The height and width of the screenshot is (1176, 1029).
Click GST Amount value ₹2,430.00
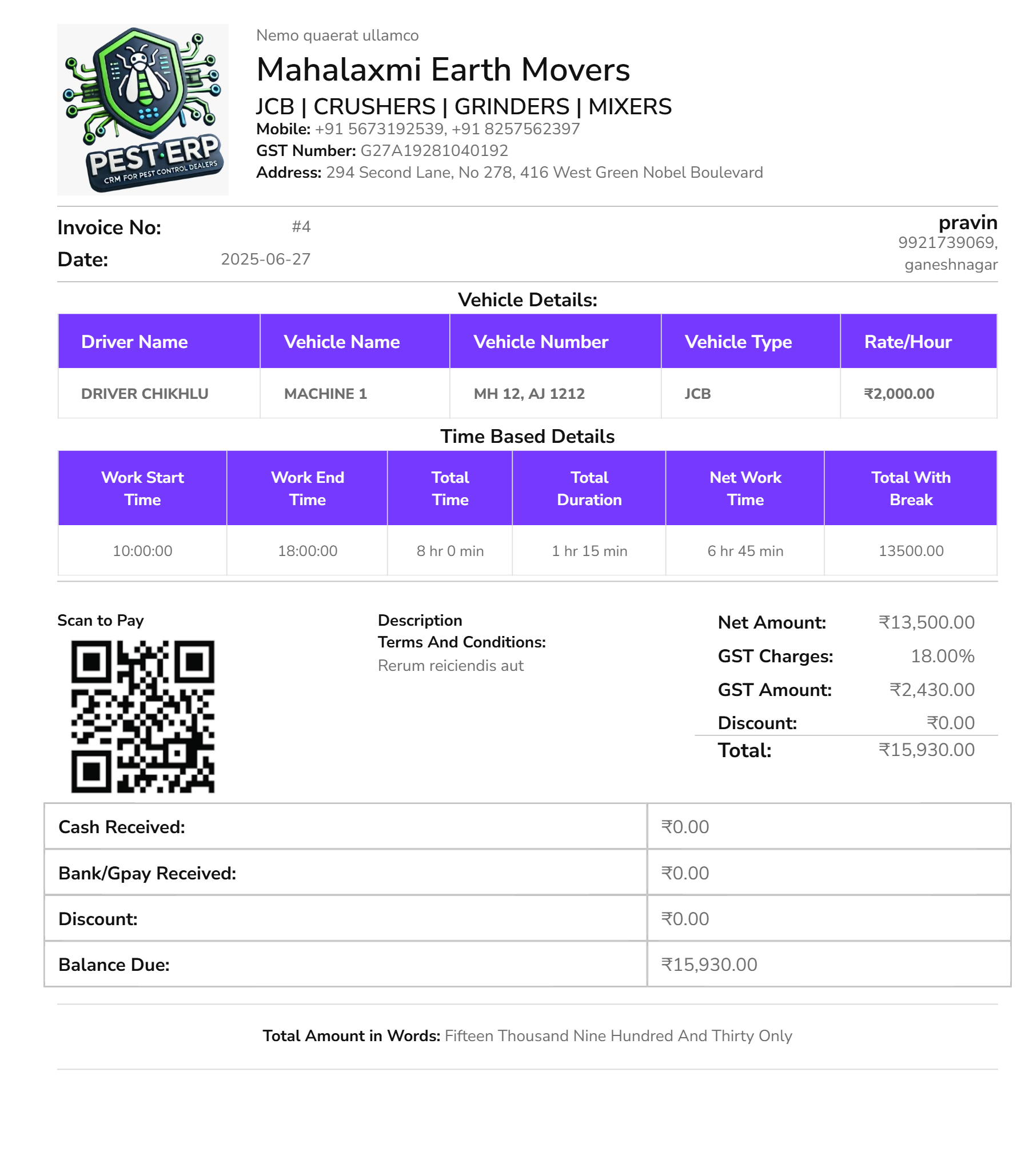pyautogui.click(x=932, y=689)
